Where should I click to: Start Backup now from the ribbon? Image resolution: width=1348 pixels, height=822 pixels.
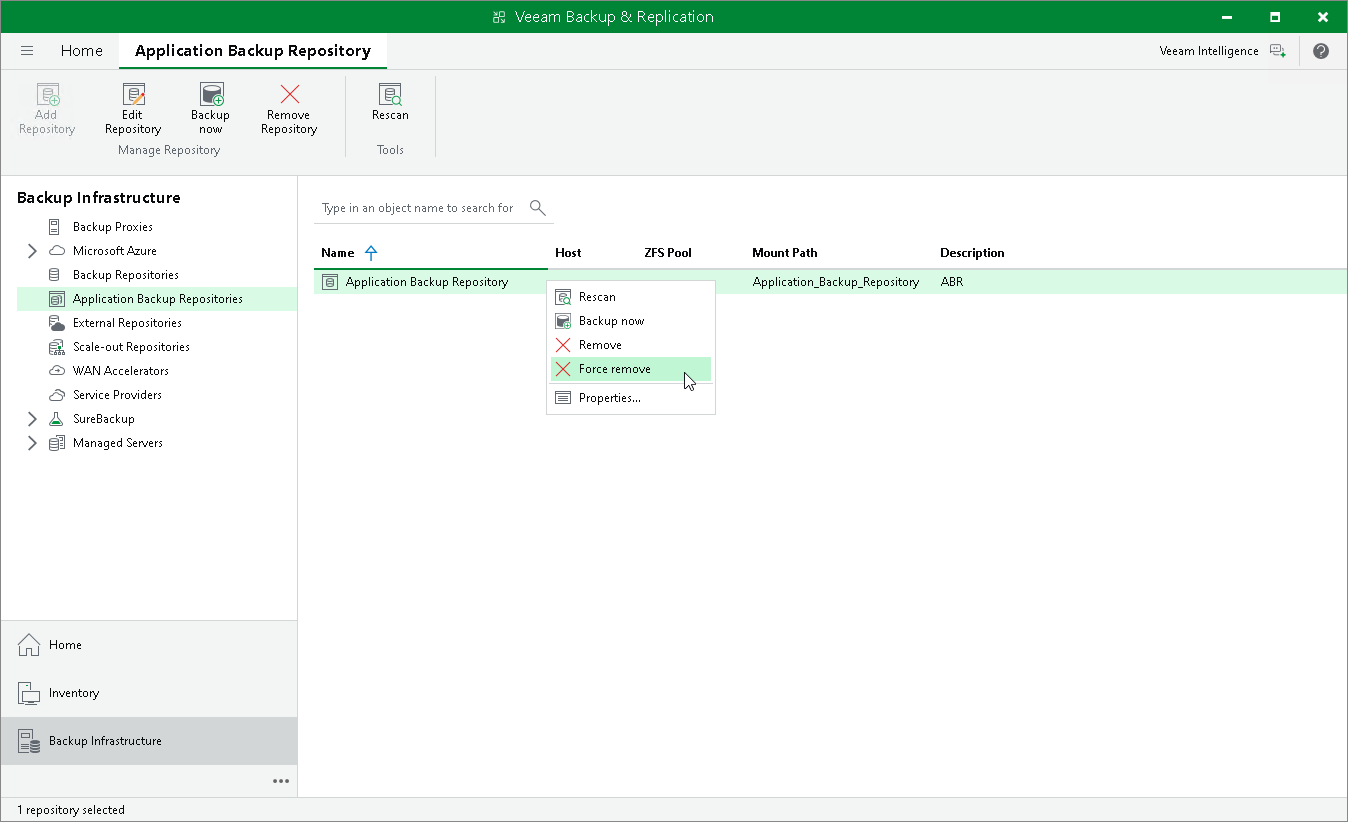pos(210,109)
